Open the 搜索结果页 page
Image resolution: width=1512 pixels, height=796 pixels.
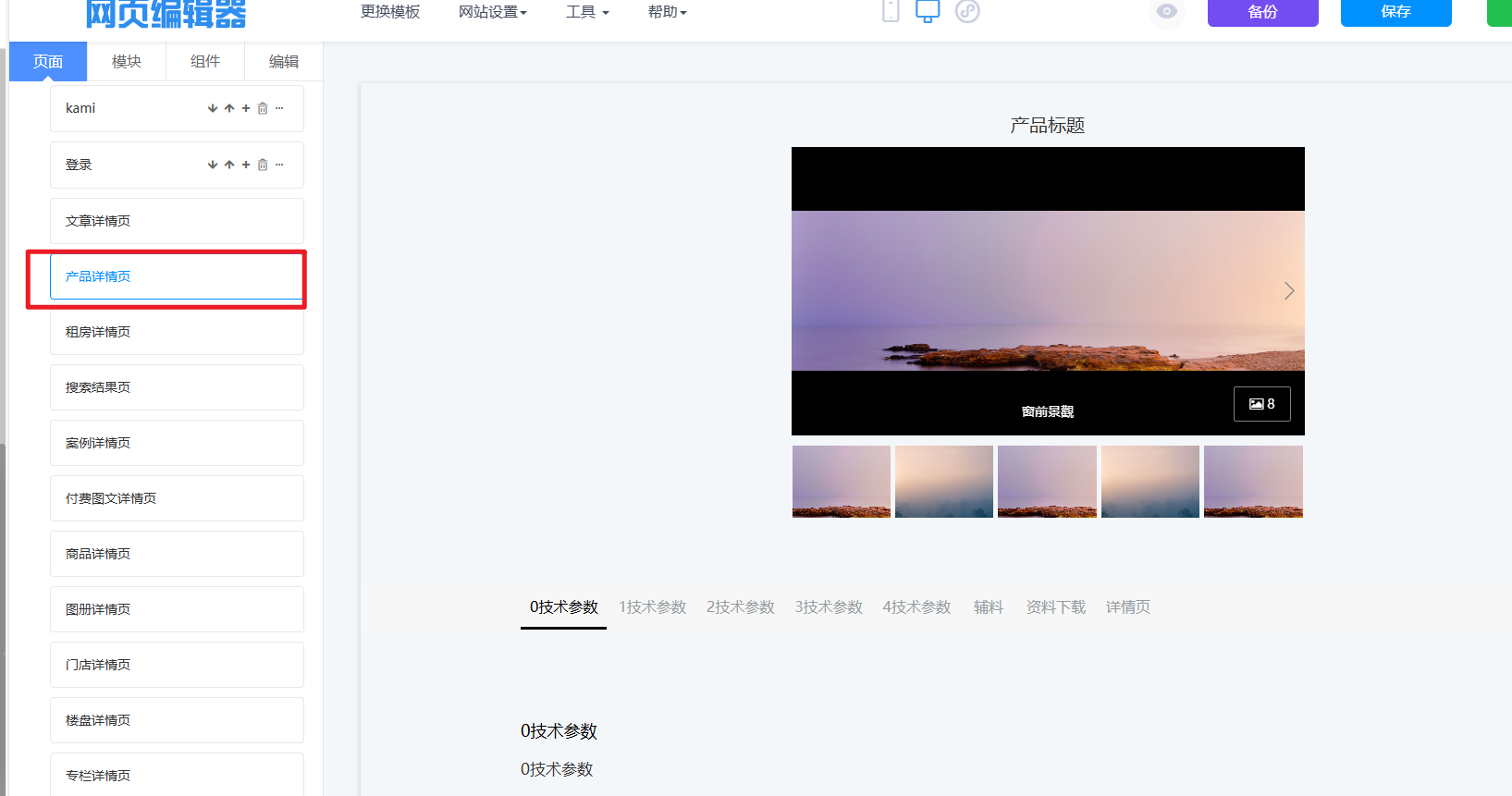(x=177, y=387)
